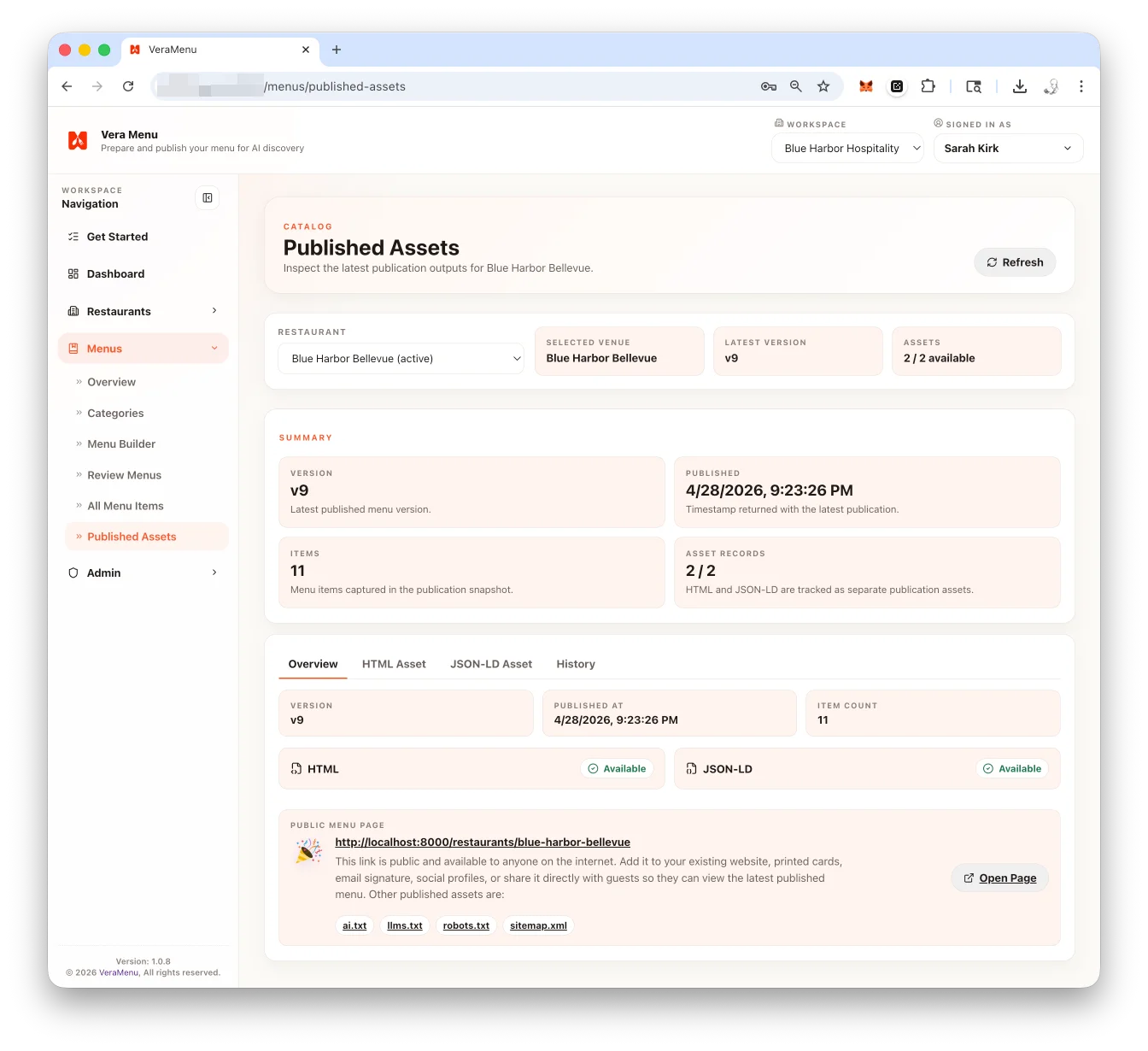Click the VeraMenu footer link
Image resolution: width=1148 pixels, height=1051 pixels.
click(x=119, y=972)
